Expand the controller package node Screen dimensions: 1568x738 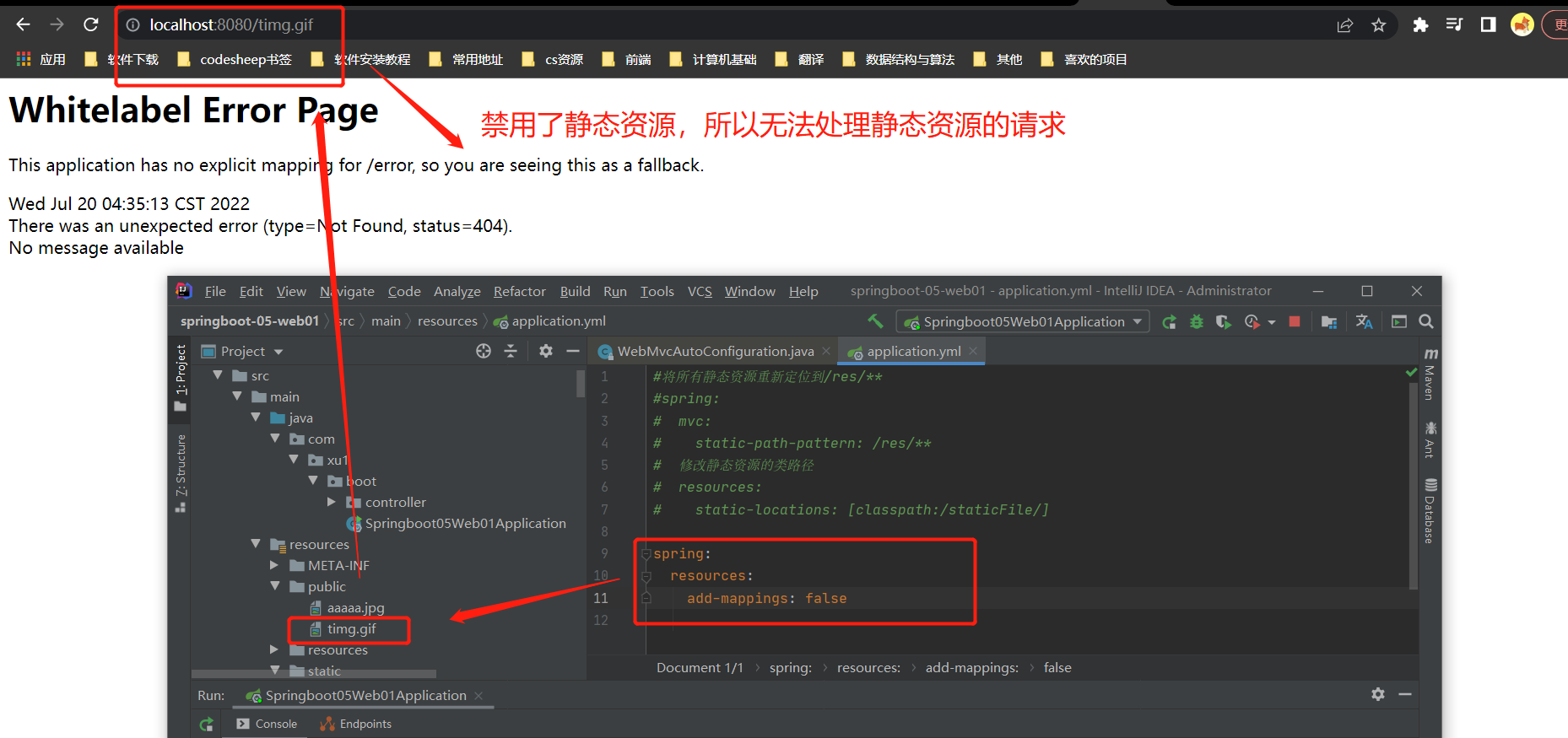coord(332,502)
